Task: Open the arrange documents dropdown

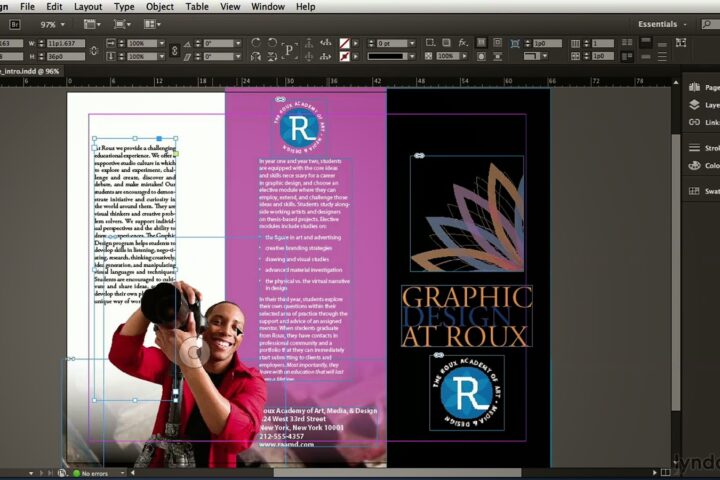Action: (x=152, y=24)
